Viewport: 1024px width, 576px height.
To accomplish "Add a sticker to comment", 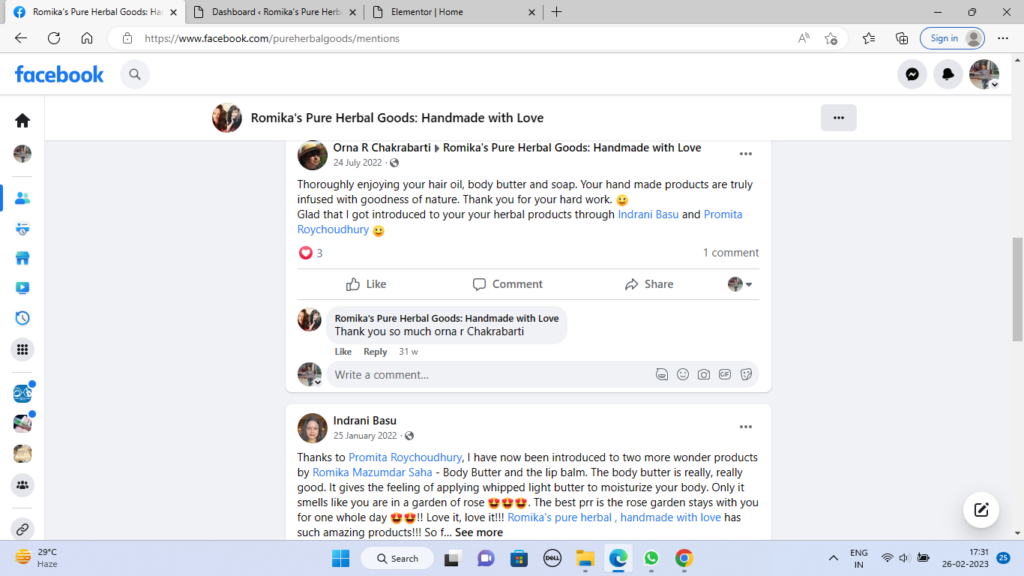I will pos(746,375).
